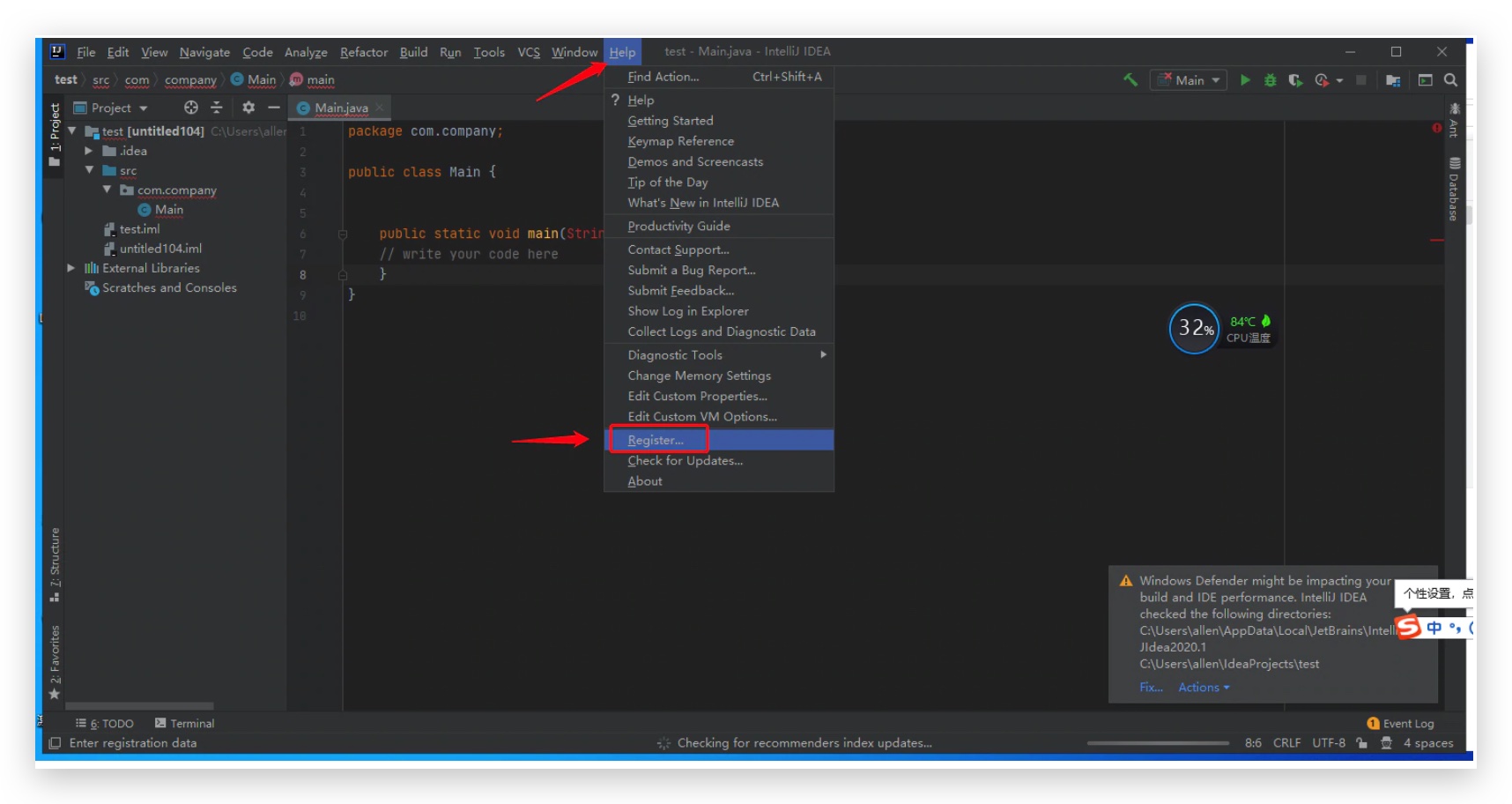Open Search Everywhere magnifier icon
The width and height of the screenshot is (1512, 804).
point(1450,80)
